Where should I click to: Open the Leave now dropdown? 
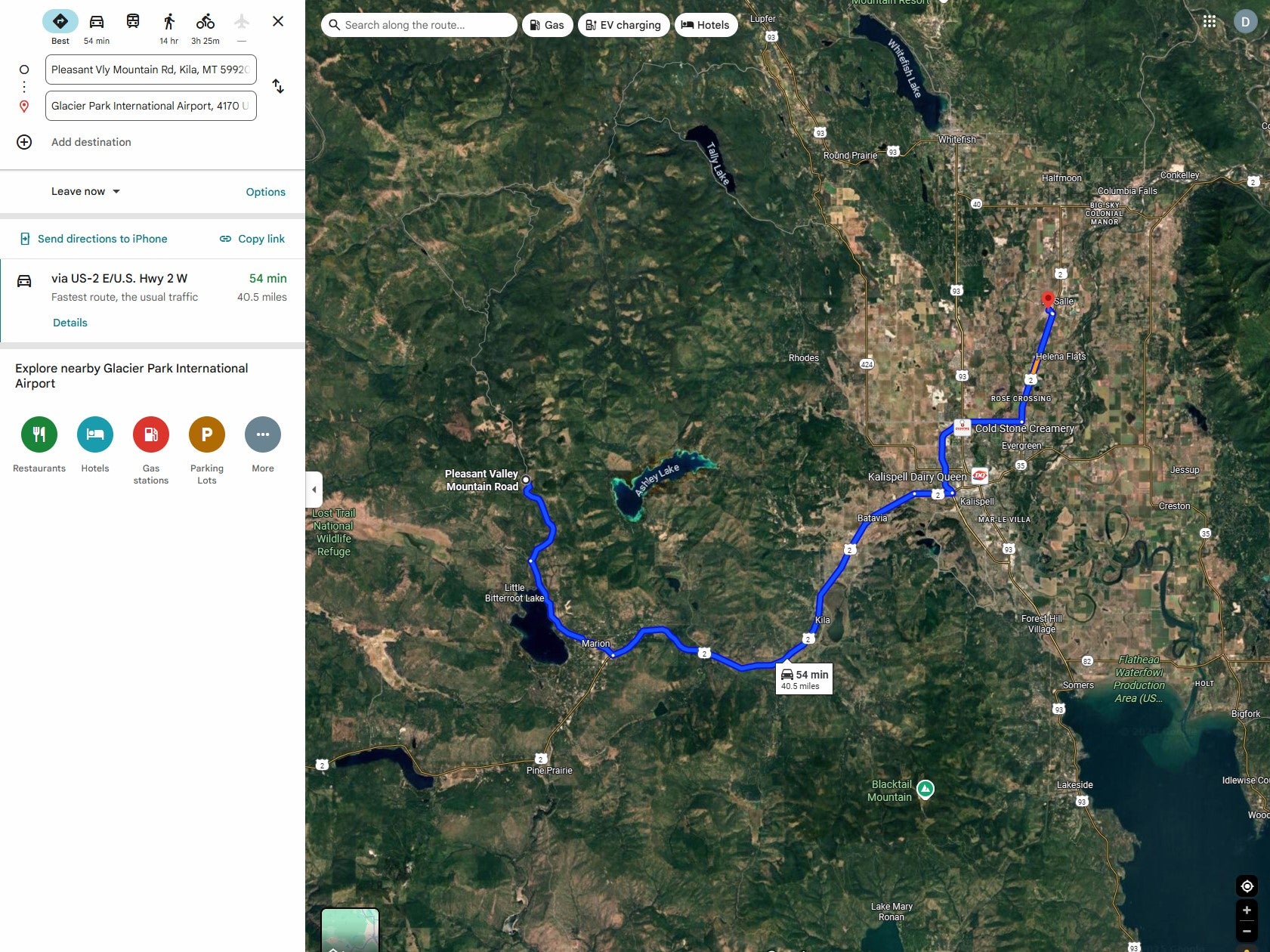(86, 191)
